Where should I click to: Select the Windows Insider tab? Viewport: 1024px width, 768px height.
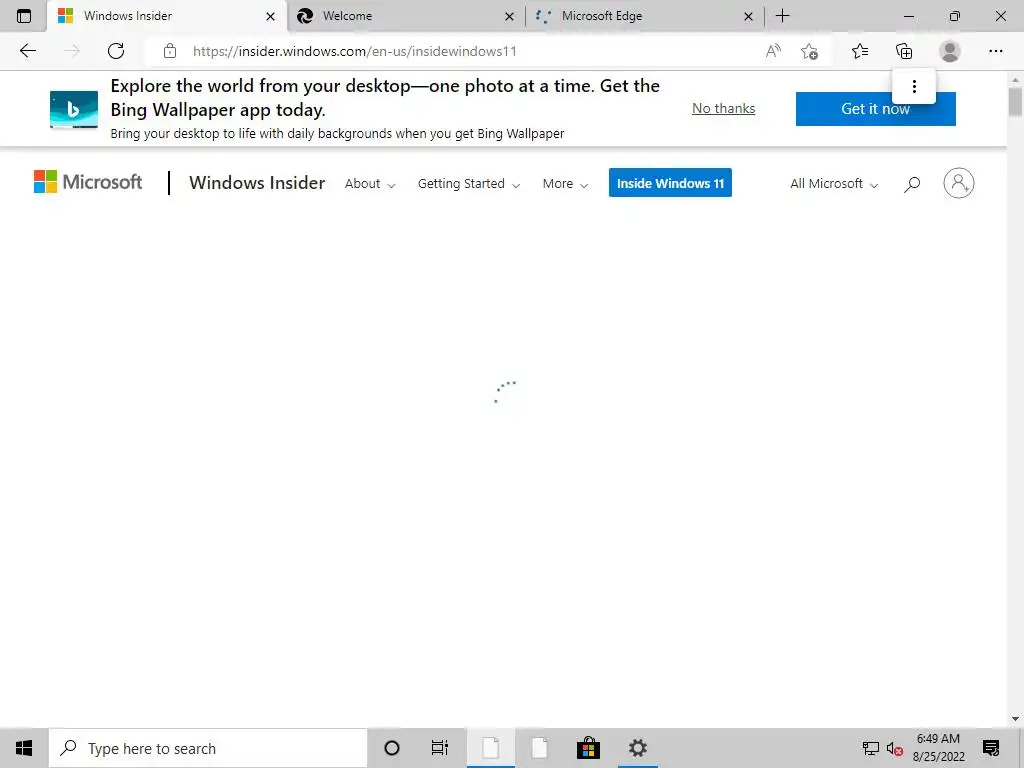point(166,16)
